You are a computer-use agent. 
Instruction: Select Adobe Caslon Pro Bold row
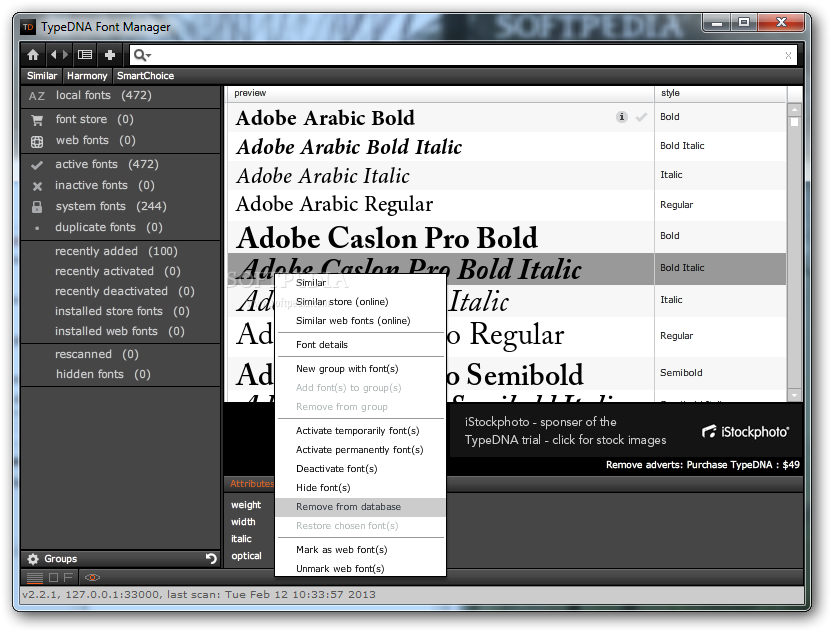(x=507, y=237)
